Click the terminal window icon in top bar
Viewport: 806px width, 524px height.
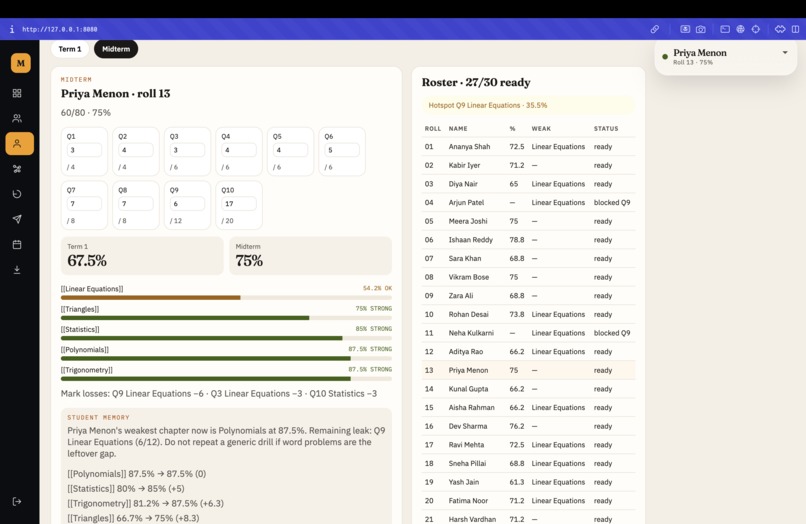click(x=725, y=29)
